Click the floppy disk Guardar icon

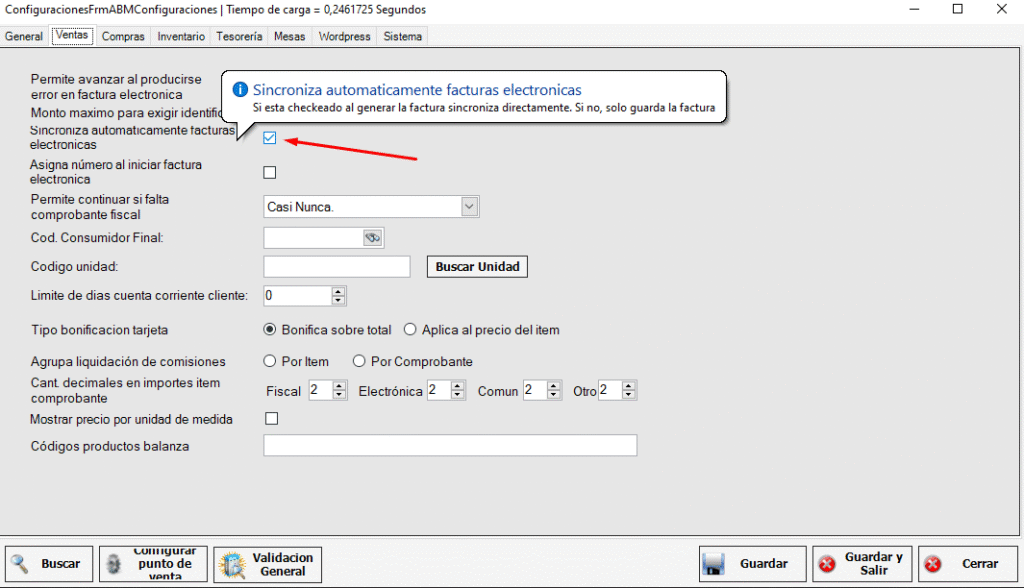pyautogui.click(x=713, y=564)
